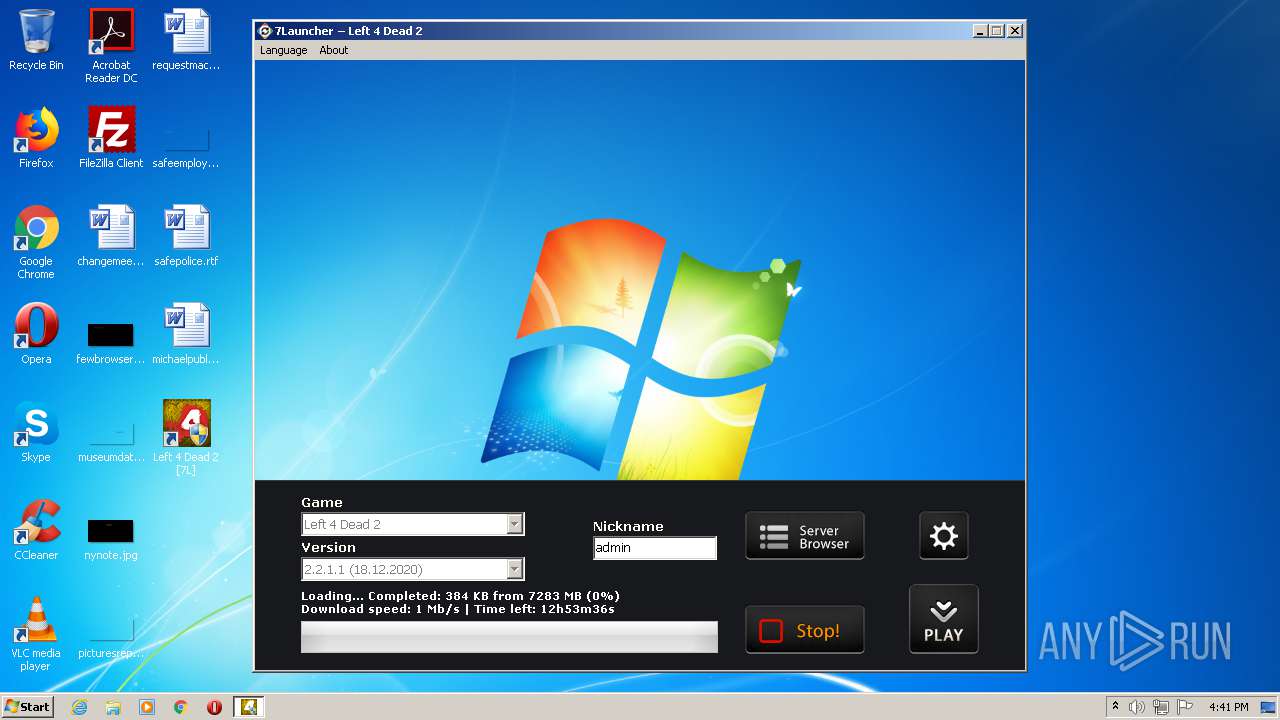Open Internet Explorer from taskbar
The height and width of the screenshot is (720, 1280).
pyautogui.click(x=79, y=707)
